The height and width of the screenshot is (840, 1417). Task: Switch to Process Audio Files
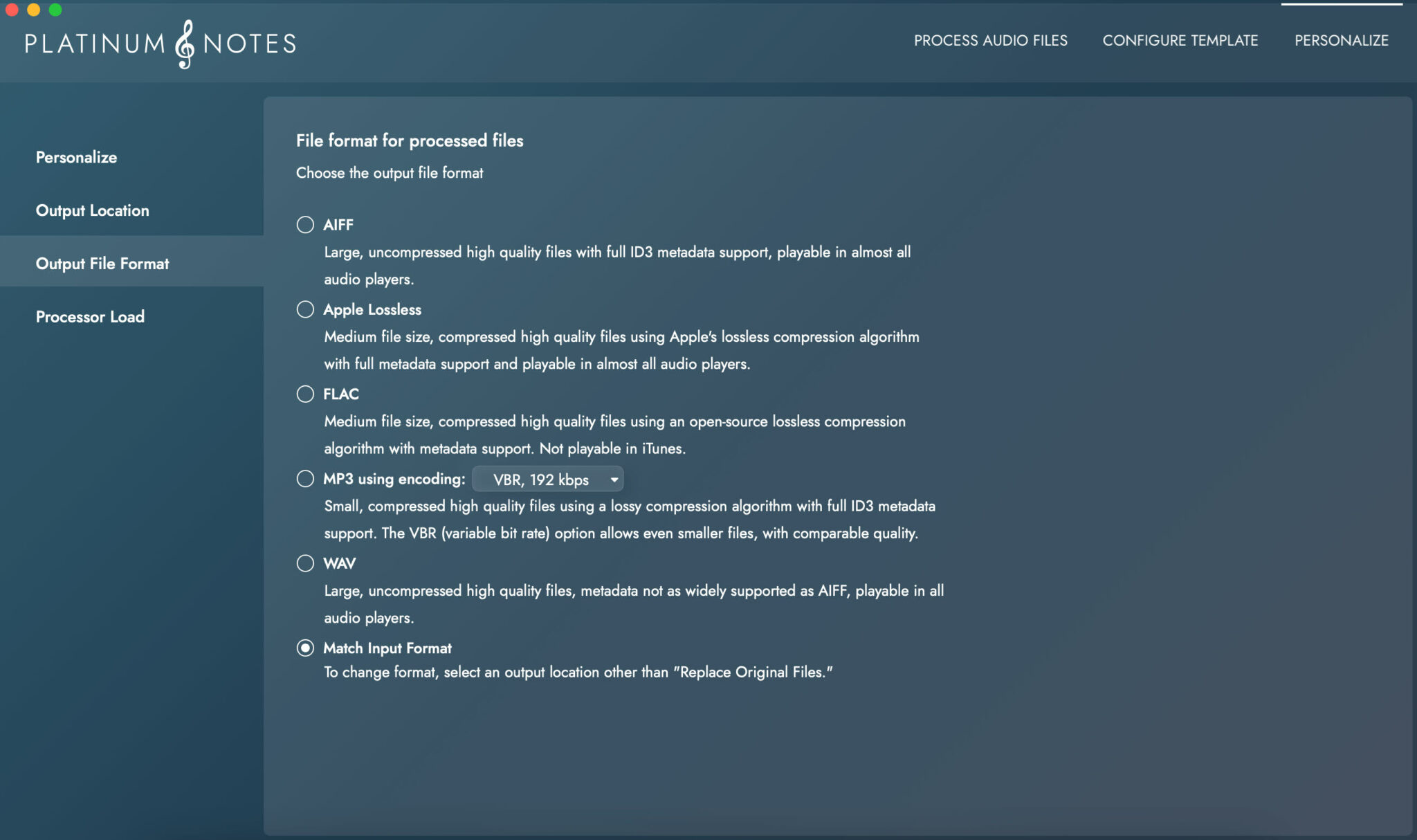coord(989,40)
